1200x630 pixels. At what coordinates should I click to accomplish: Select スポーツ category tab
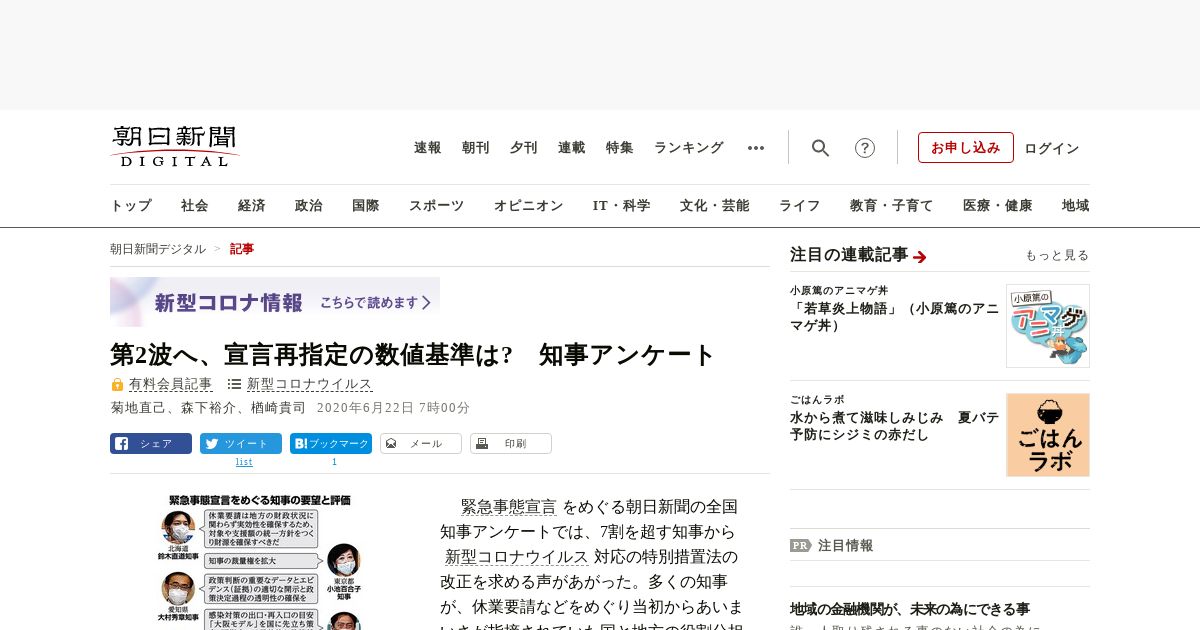[x=436, y=206]
